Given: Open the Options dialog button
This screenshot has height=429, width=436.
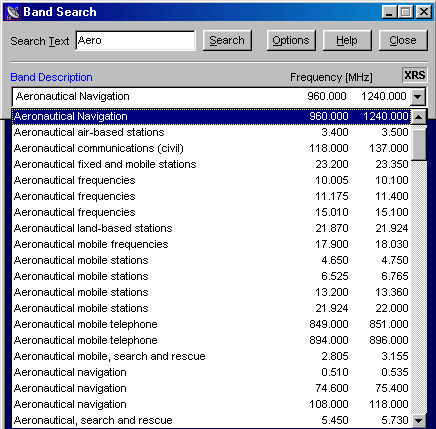Looking at the screenshot, I should 291,40.
